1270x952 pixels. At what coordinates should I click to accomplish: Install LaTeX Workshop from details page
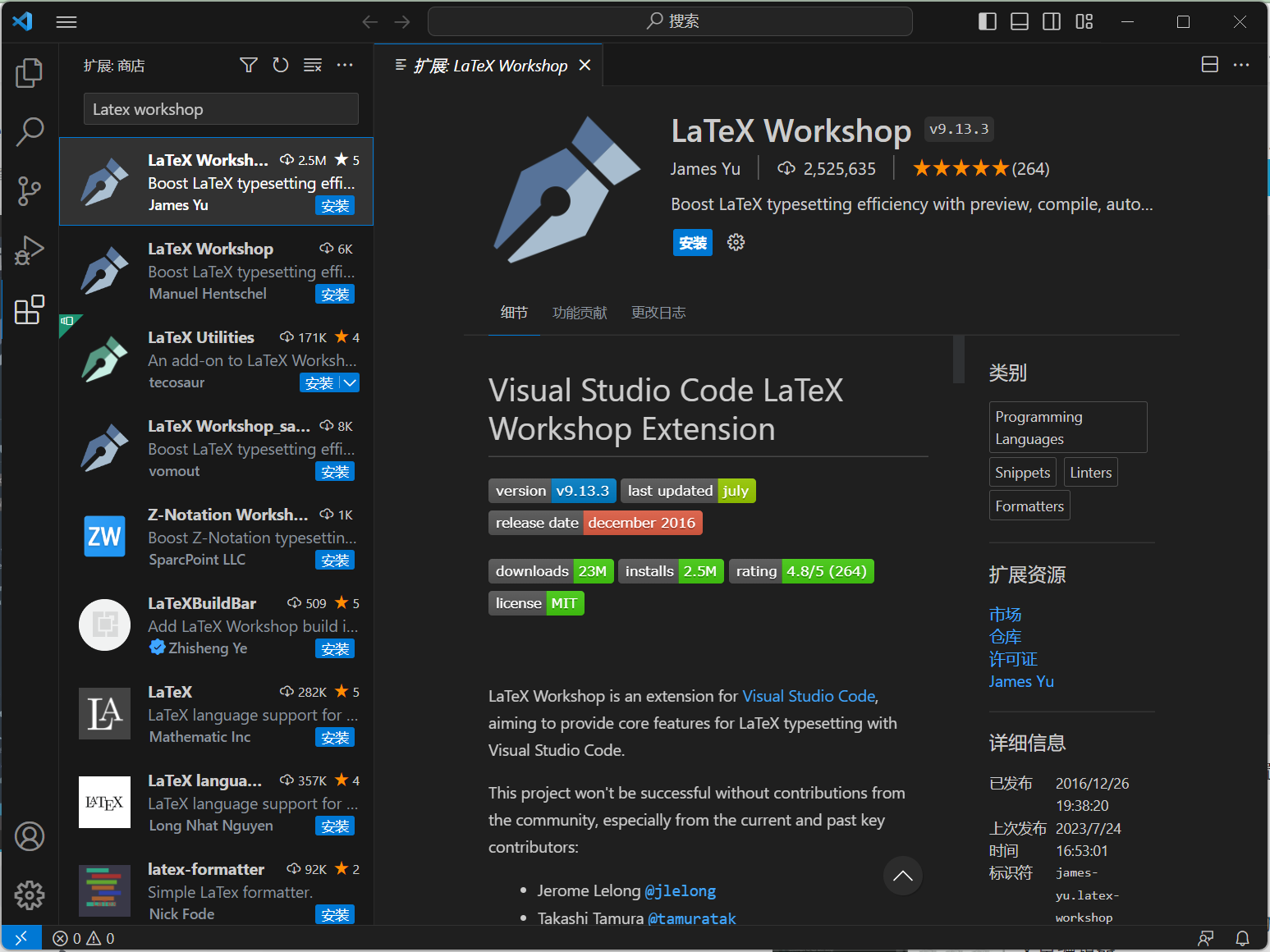point(693,243)
